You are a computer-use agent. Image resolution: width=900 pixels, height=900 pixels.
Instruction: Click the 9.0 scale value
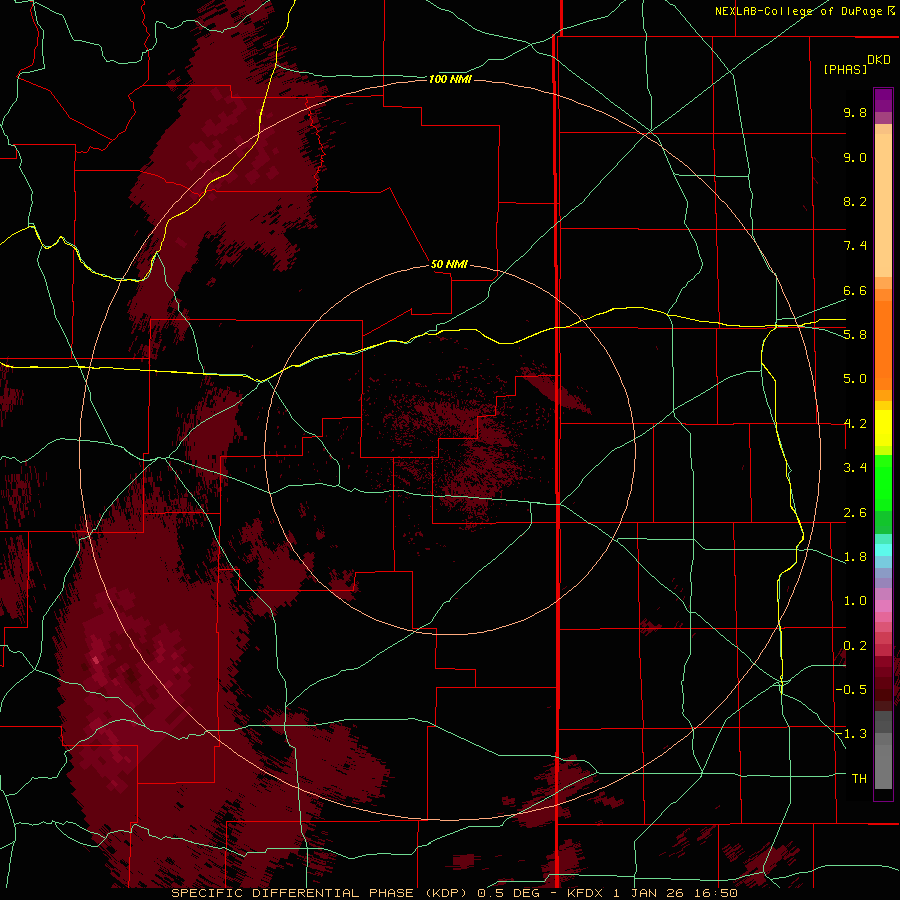coord(855,157)
